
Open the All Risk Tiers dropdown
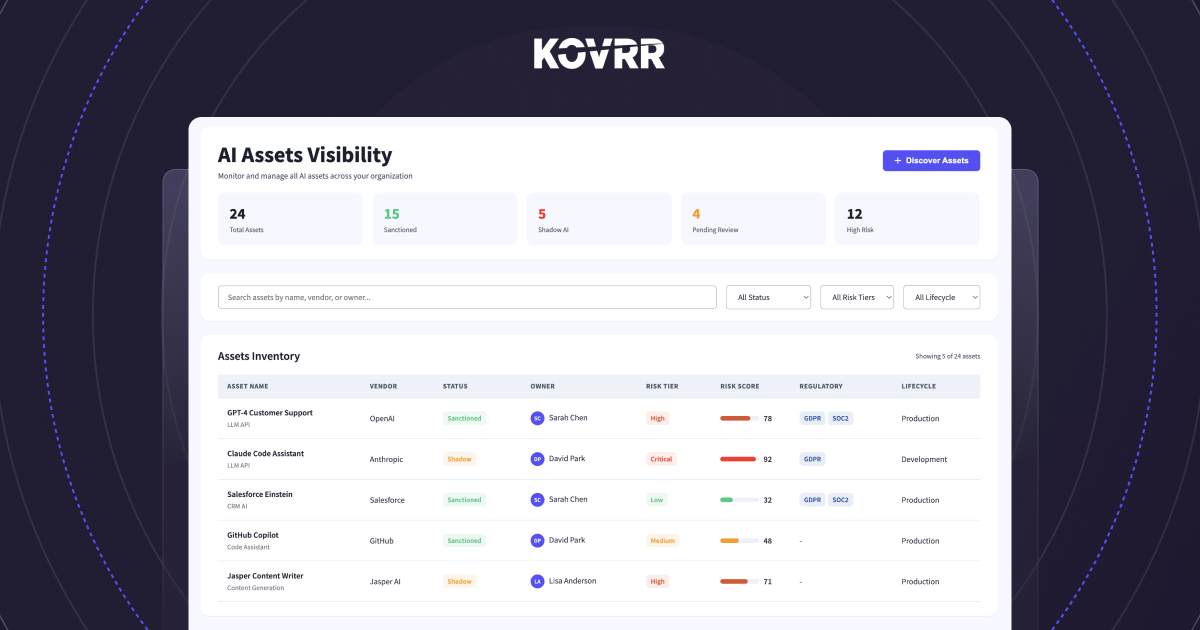point(856,297)
